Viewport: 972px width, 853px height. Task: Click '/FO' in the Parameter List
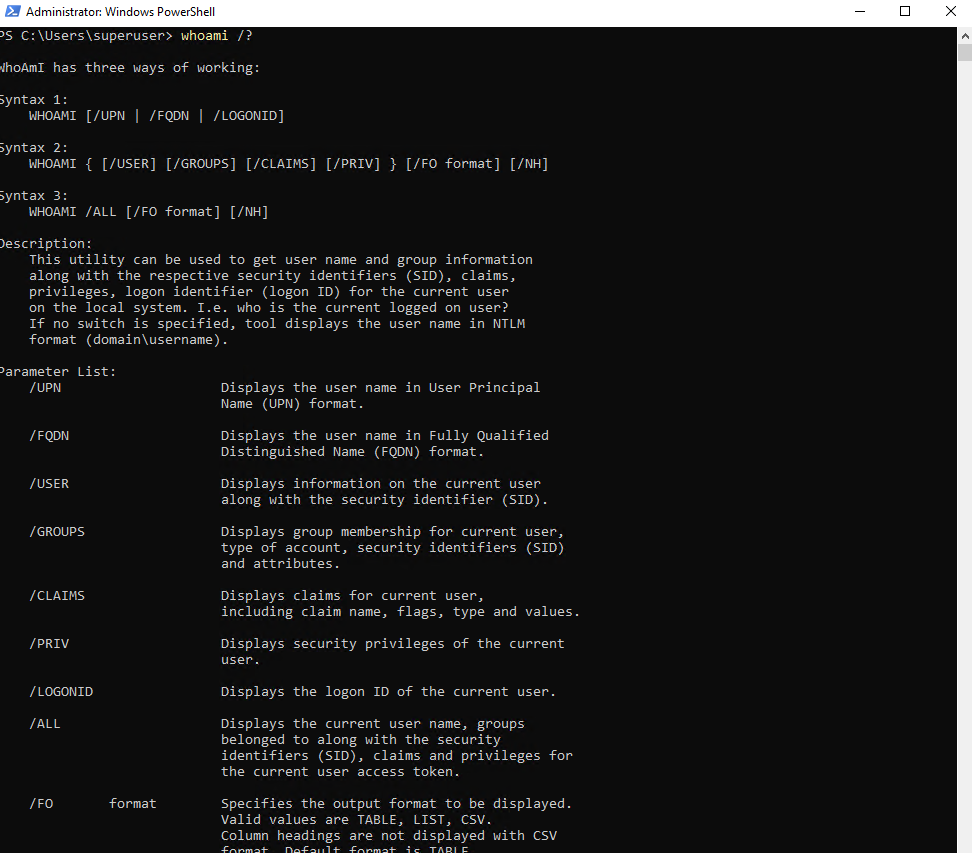tap(41, 804)
